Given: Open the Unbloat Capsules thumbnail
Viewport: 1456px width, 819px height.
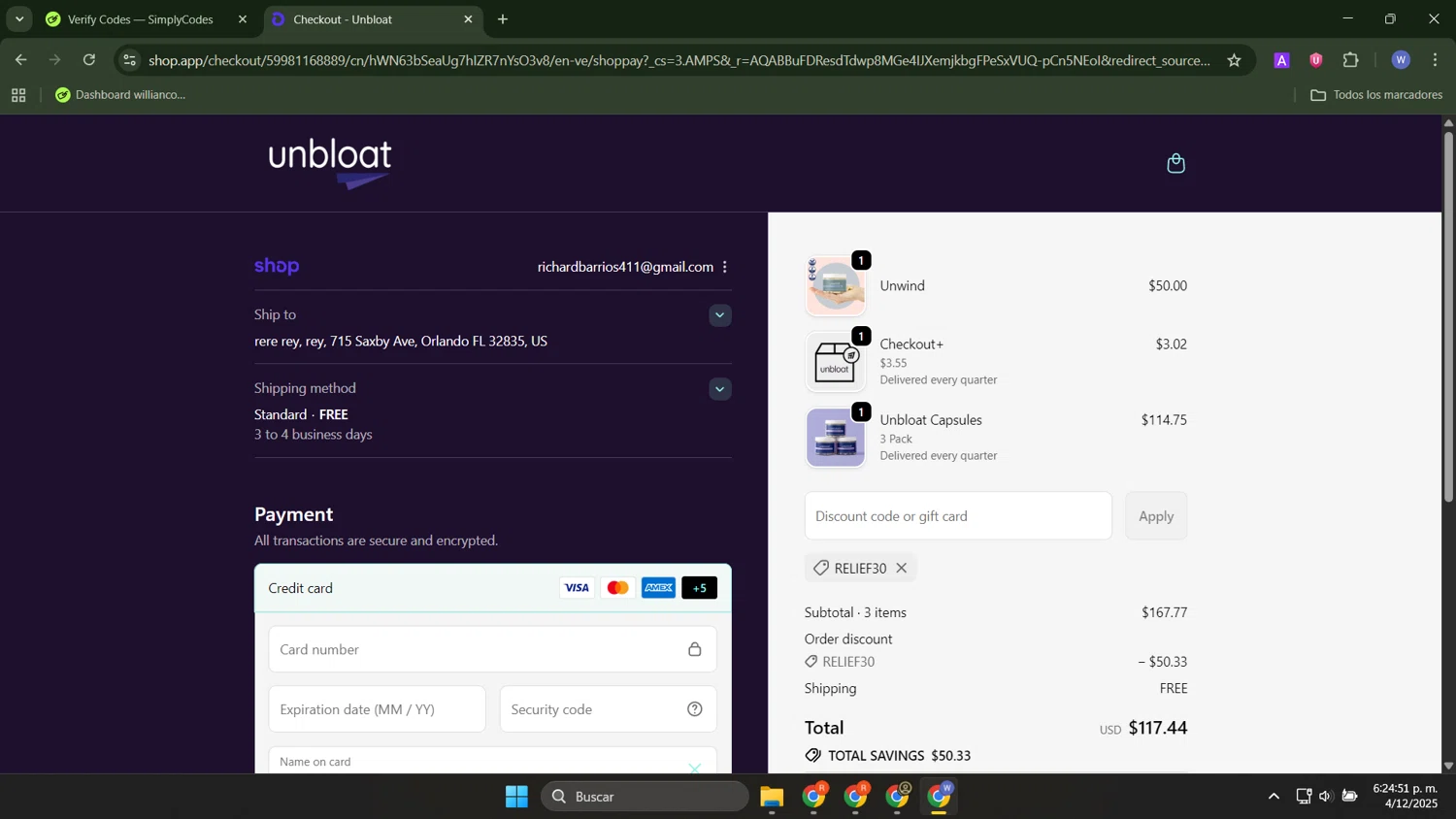Looking at the screenshot, I should [836, 438].
